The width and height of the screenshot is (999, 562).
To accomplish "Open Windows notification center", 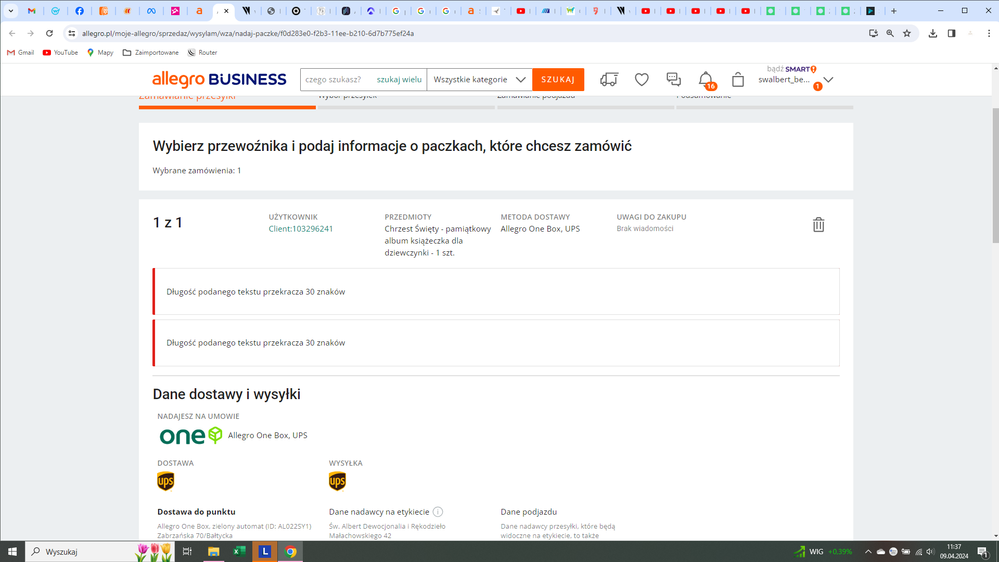I will (983, 552).
